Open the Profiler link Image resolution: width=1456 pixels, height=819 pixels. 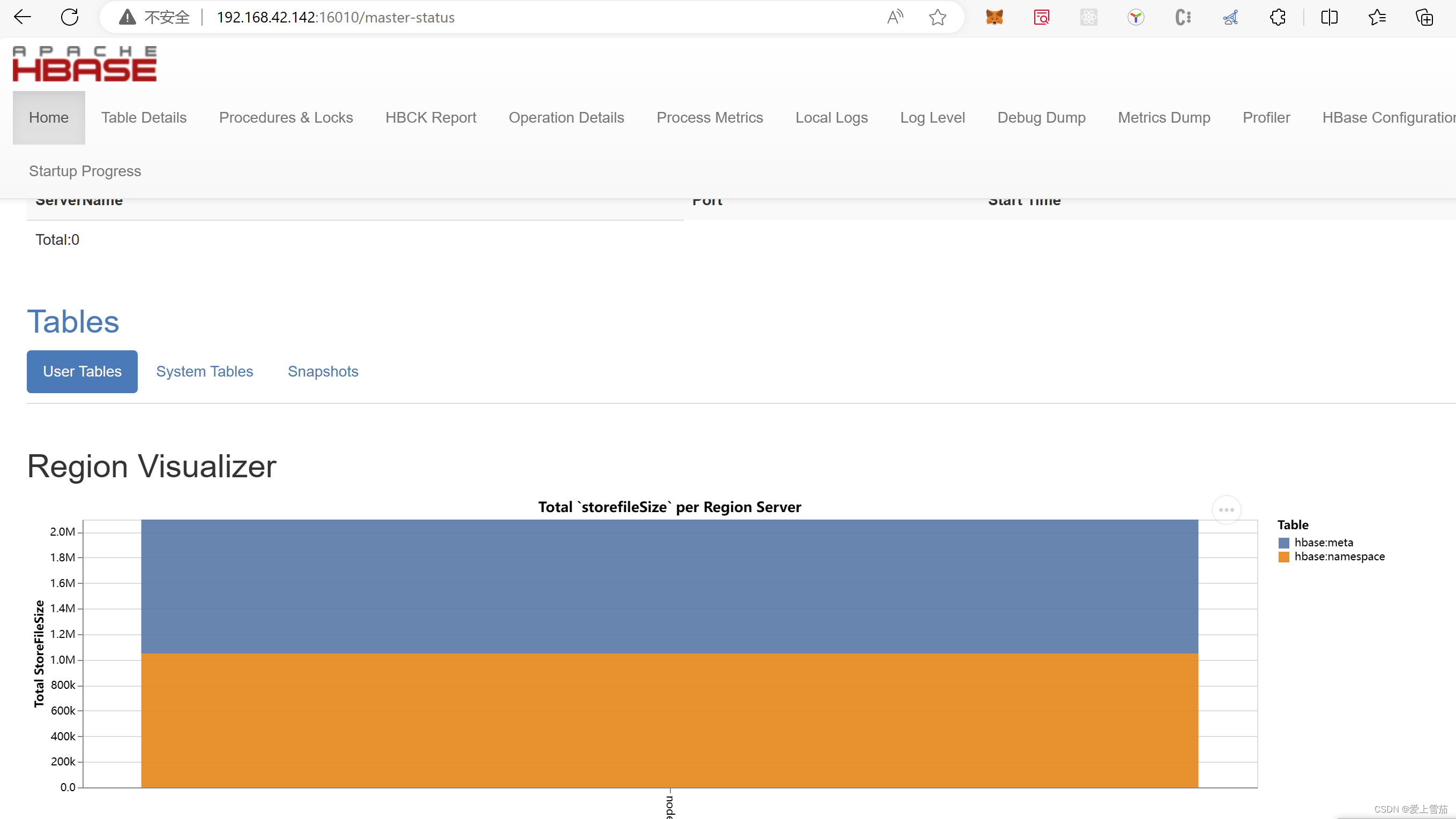[1266, 117]
